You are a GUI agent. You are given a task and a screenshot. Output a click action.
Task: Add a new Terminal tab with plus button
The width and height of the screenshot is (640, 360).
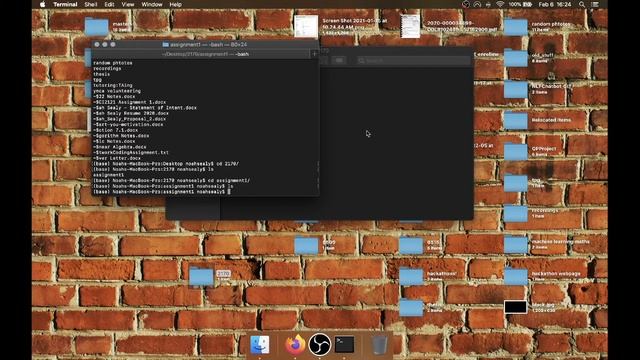click(314, 54)
